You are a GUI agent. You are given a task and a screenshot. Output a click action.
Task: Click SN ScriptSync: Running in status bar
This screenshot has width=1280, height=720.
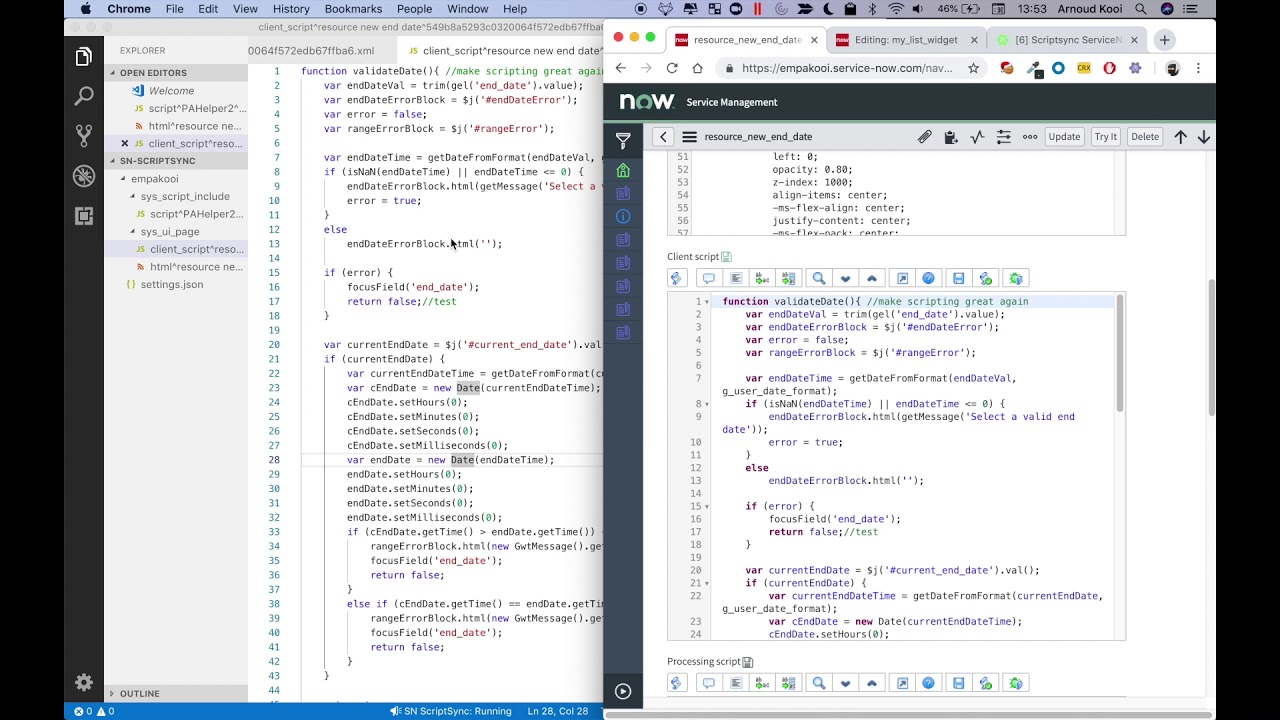tap(450, 711)
